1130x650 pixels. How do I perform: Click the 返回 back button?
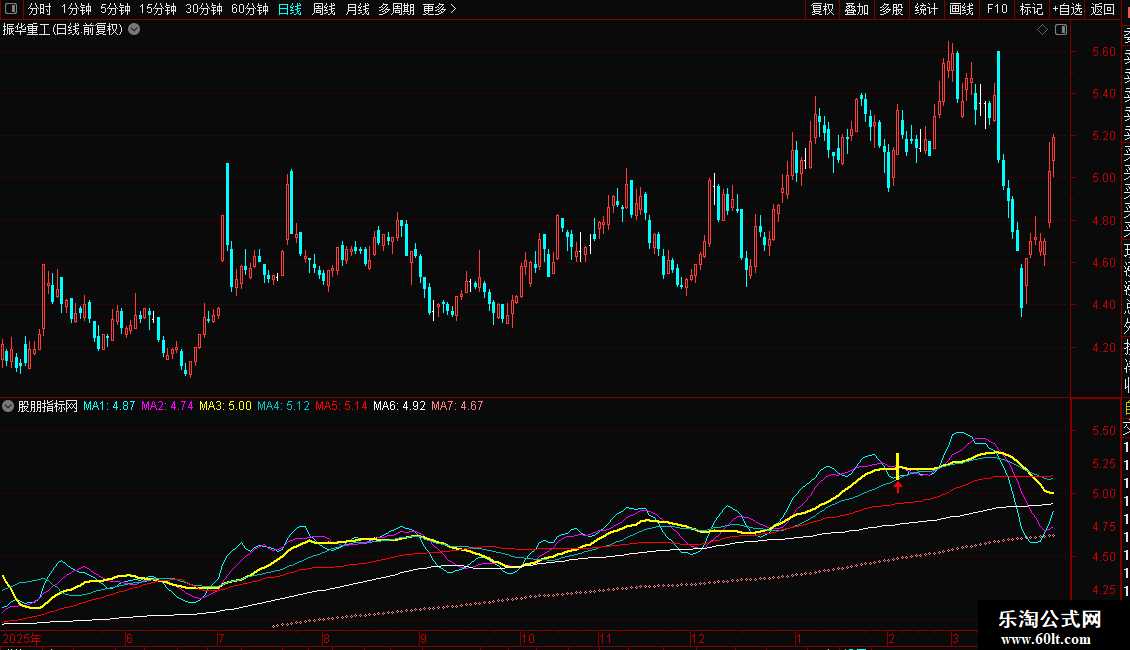(x=1103, y=9)
